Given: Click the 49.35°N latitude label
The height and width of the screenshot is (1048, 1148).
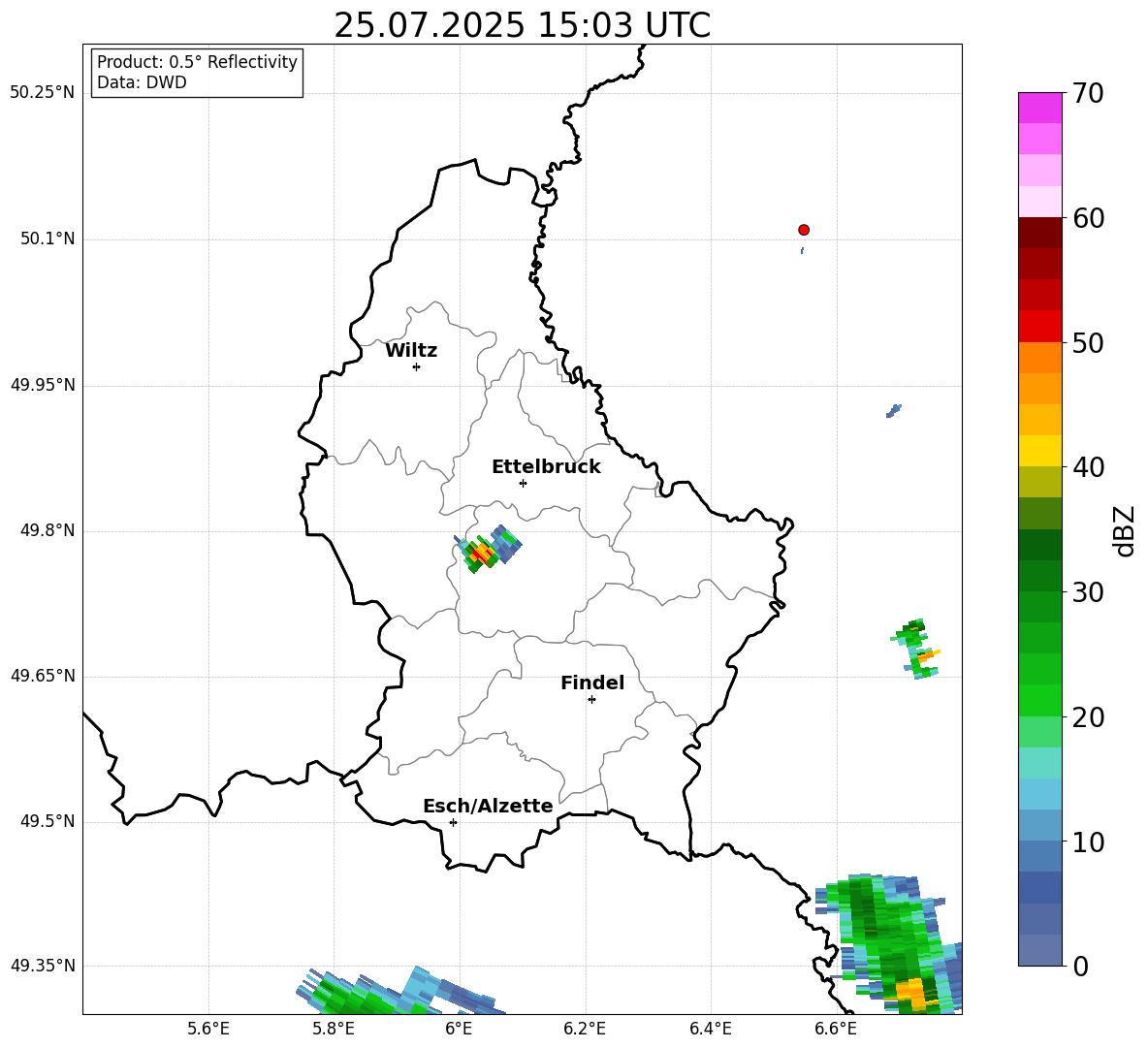Looking at the screenshot, I should coord(42,966).
